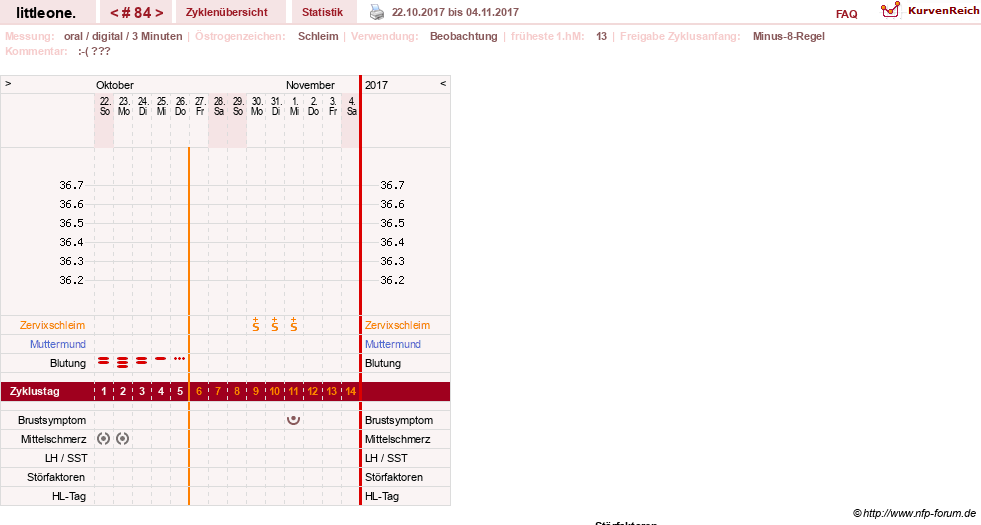Click the littleone. user name tab

[46, 12]
